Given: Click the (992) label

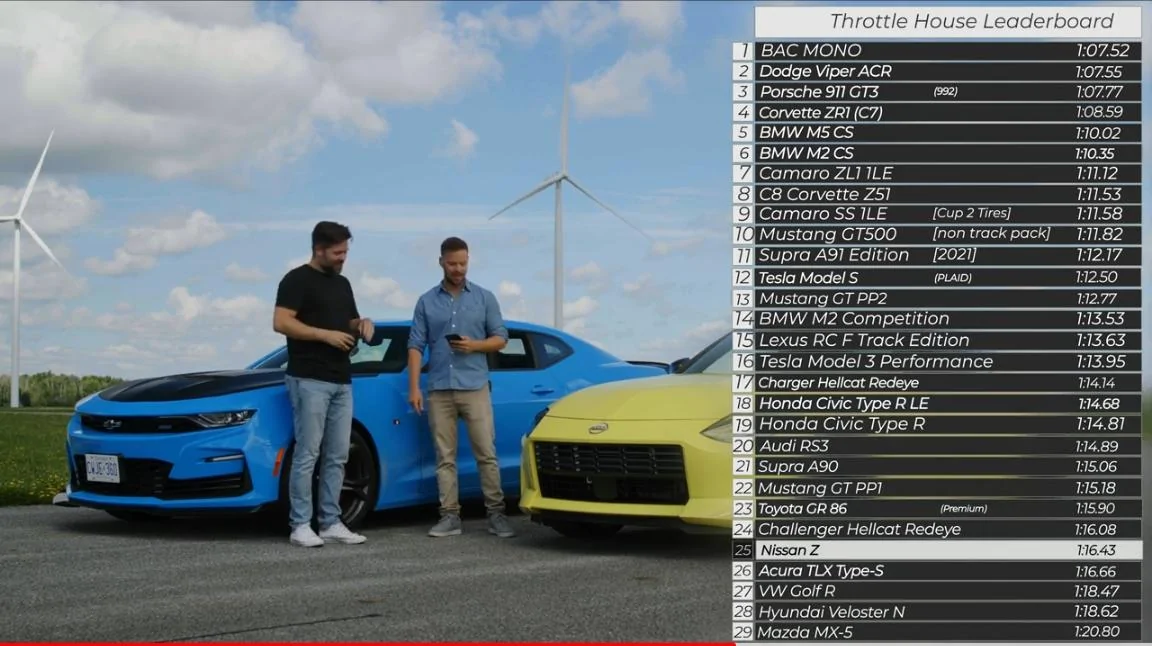Looking at the screenshot, I should 946,92.
